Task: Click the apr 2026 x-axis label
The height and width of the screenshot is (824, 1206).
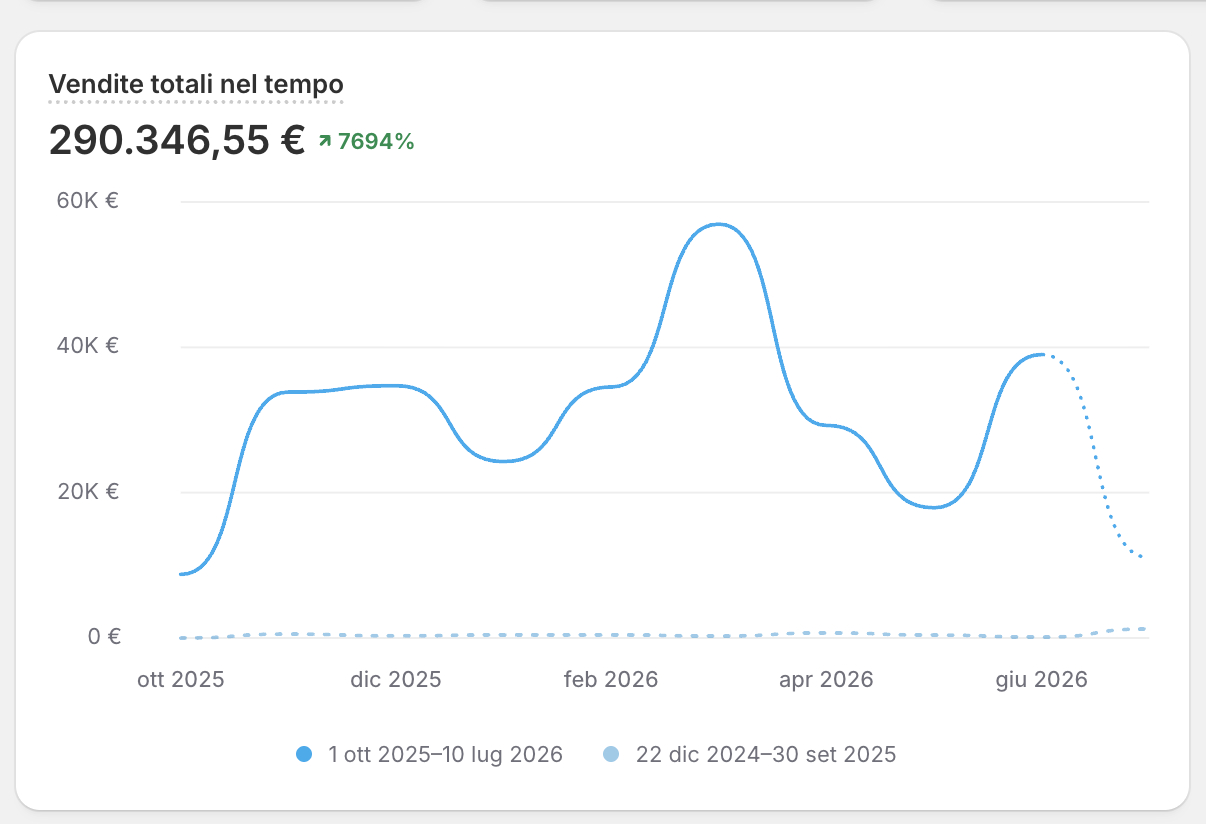Action: [826, 680]
